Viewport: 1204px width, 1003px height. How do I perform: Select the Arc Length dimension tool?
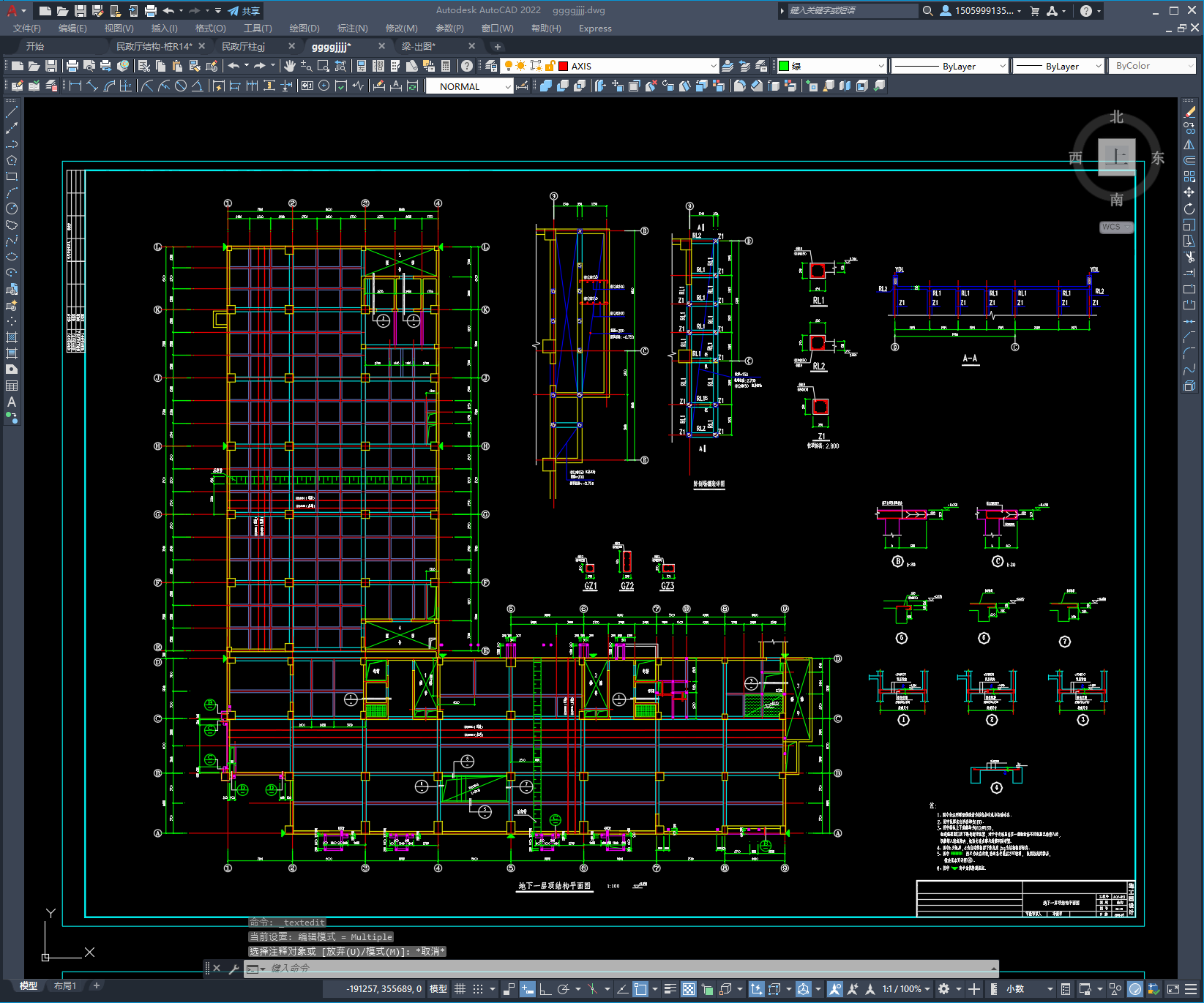point(110,86)
